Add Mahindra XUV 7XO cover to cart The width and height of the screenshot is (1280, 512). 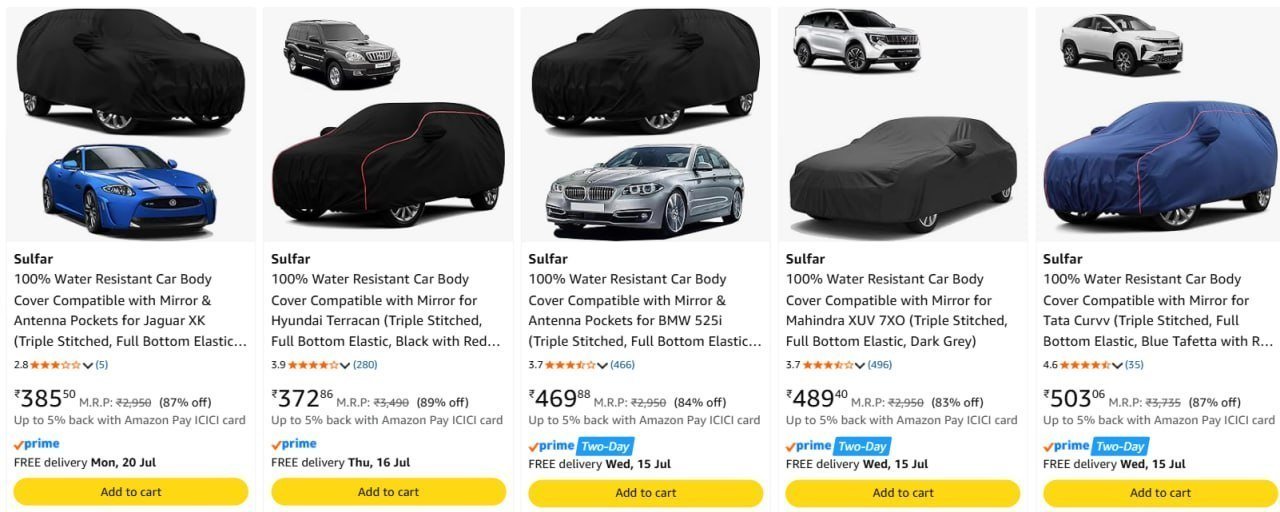(x=903, y=492)
